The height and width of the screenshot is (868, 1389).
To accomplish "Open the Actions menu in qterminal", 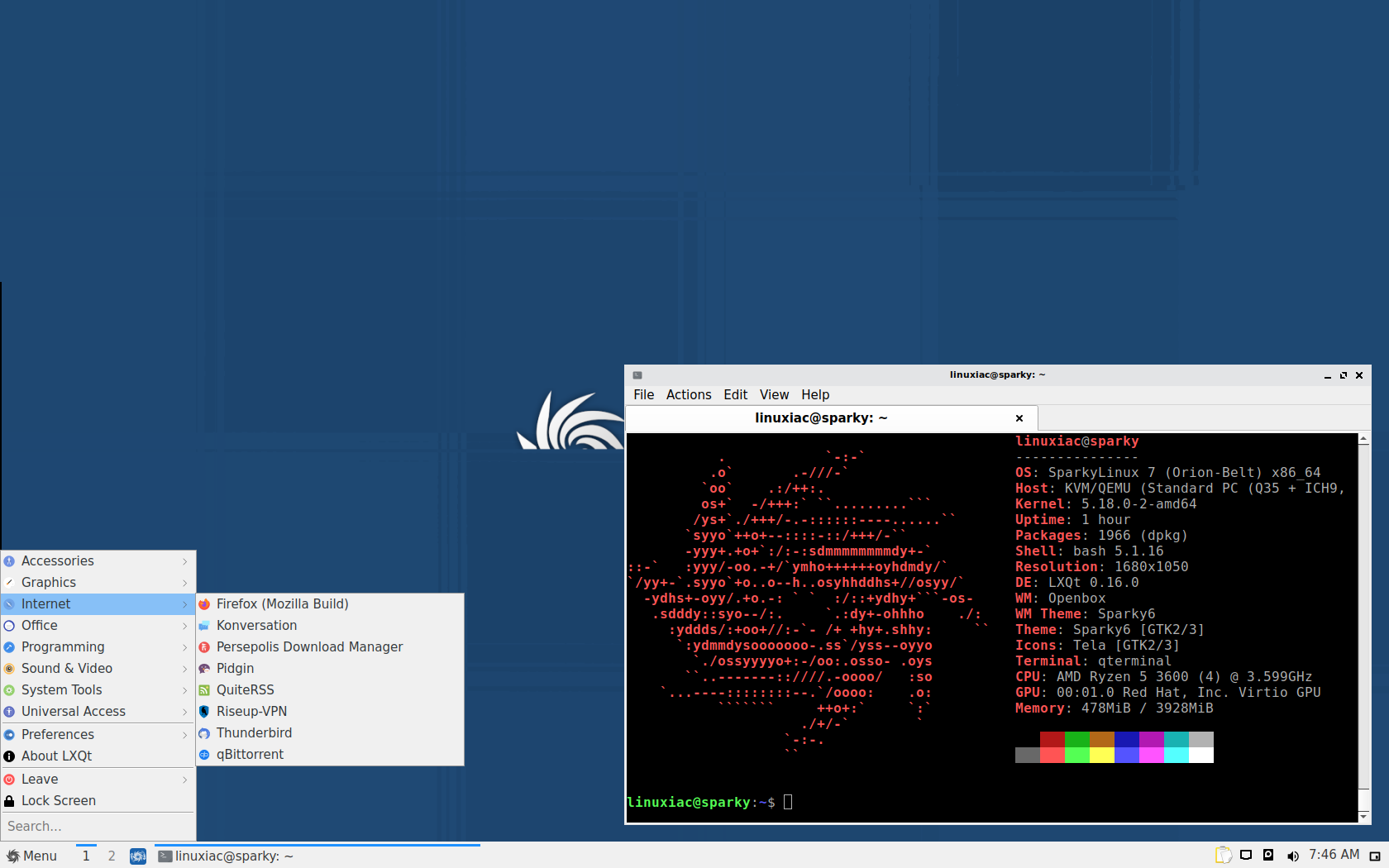I will [689, 395].
